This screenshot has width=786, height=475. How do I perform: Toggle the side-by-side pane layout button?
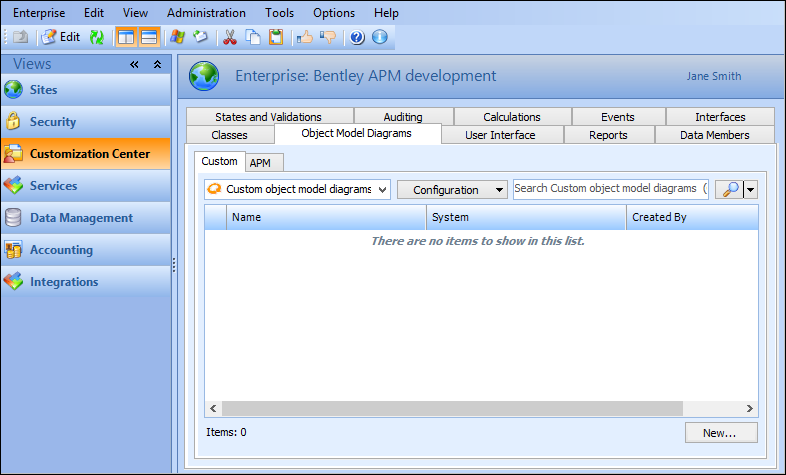(x=126, y=37)
